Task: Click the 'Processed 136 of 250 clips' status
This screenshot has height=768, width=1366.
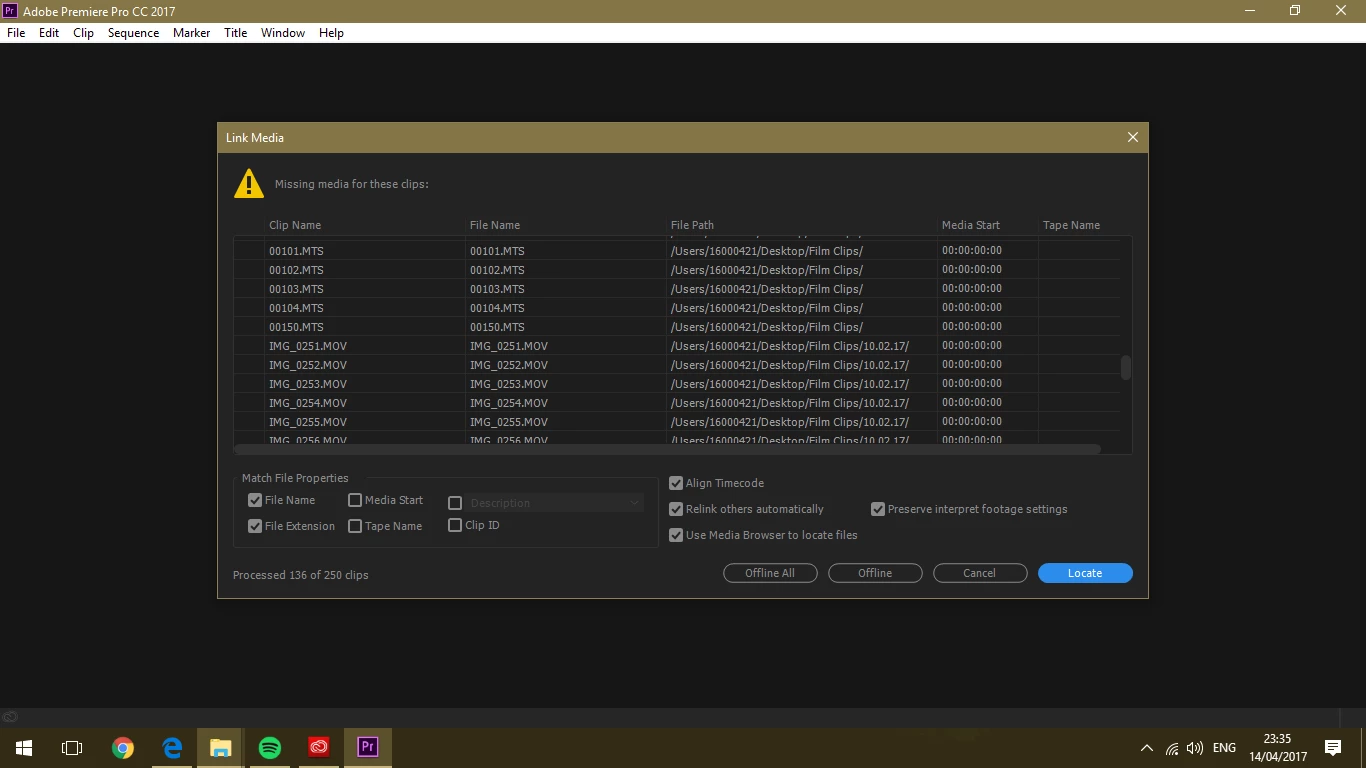Action: [301, 575]
